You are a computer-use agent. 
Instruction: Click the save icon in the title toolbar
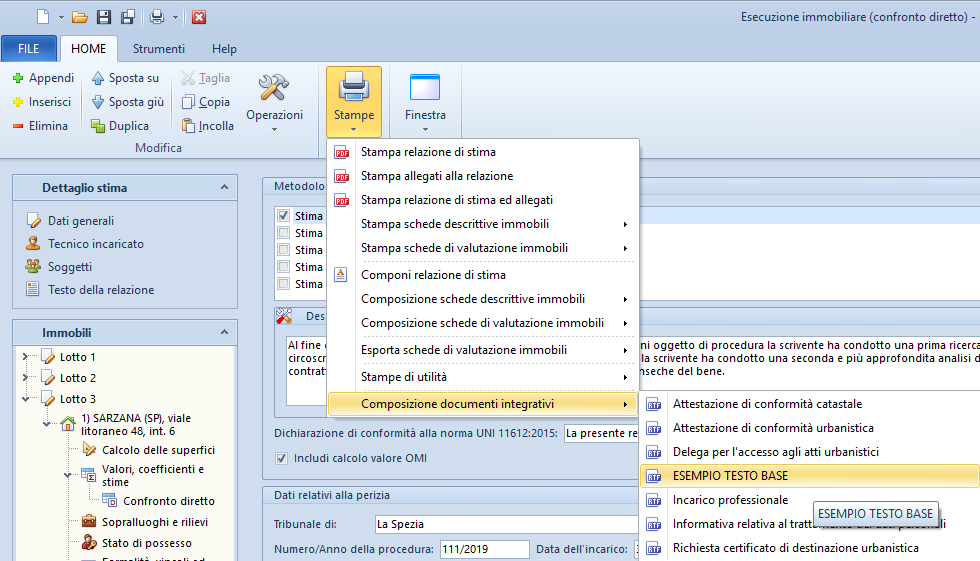[x=105, y=17]
